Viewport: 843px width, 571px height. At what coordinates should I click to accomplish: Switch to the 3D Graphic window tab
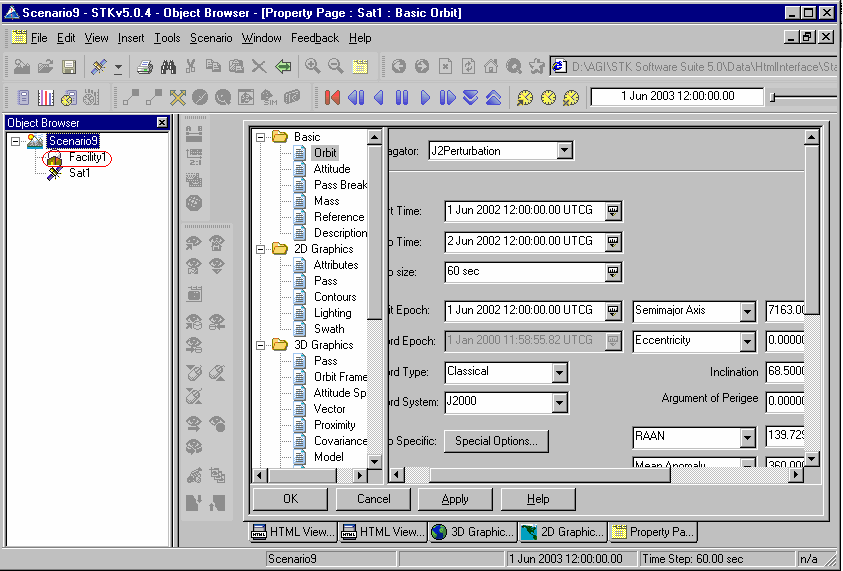[473, 532]
